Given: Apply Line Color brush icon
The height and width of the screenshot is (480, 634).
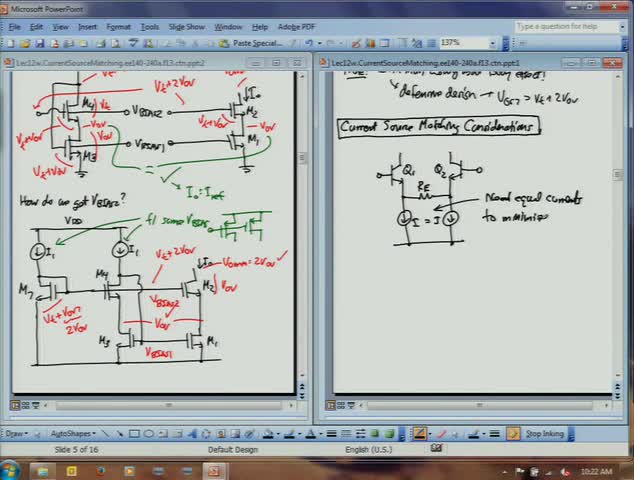Looking at the screenshot, I should pos(289,434).
